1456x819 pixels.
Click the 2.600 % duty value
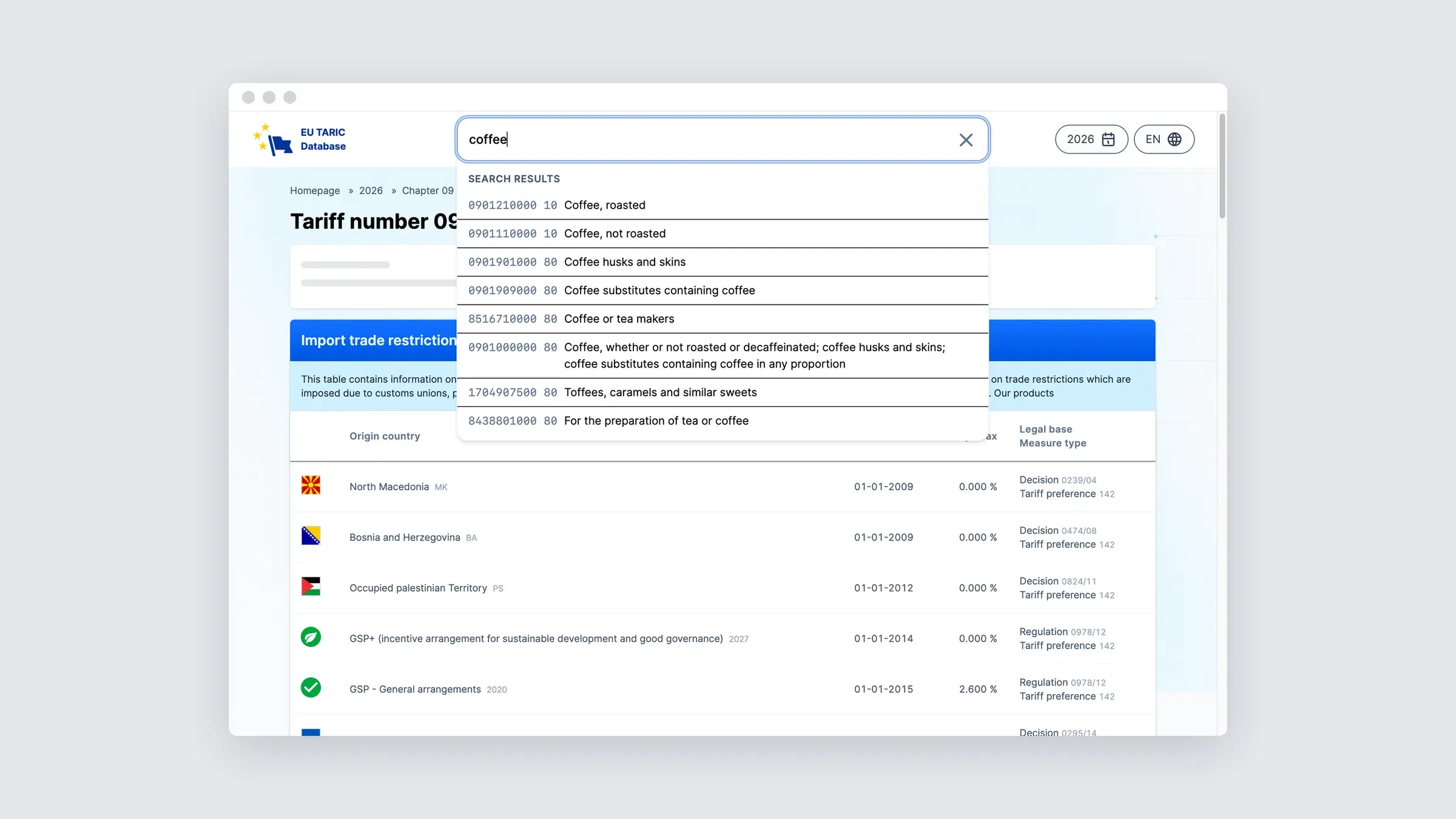978,689
